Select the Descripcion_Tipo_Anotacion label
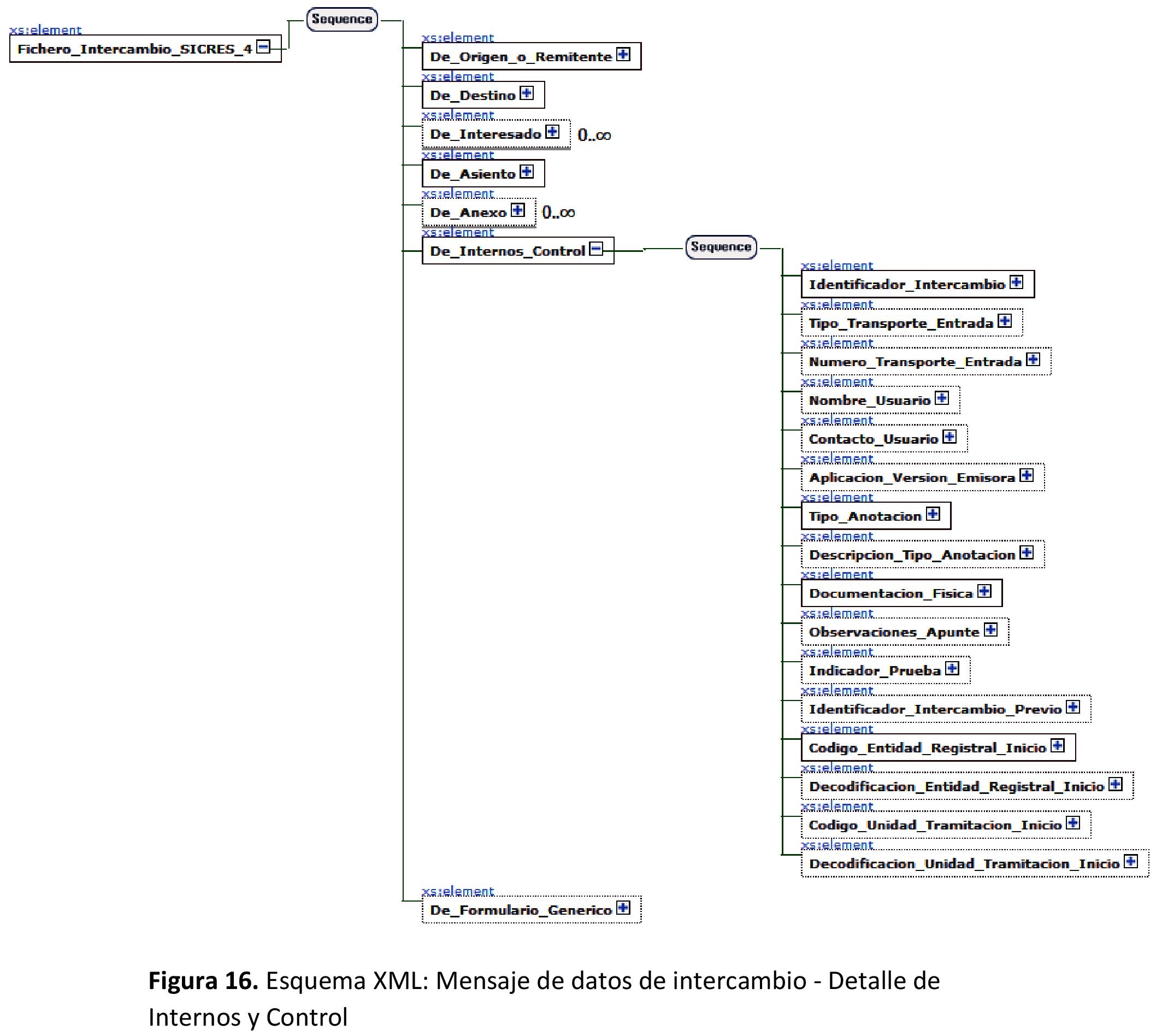This screenshot has height=1036, width=1156. [x=912, y=556]
